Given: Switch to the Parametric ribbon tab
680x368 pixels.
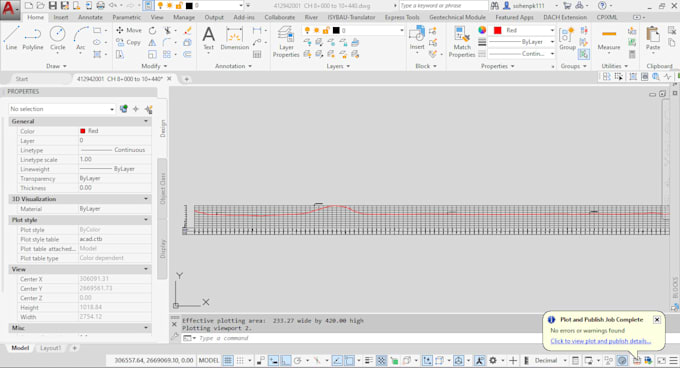Looking at the screenshot, I should pos(126,17).
